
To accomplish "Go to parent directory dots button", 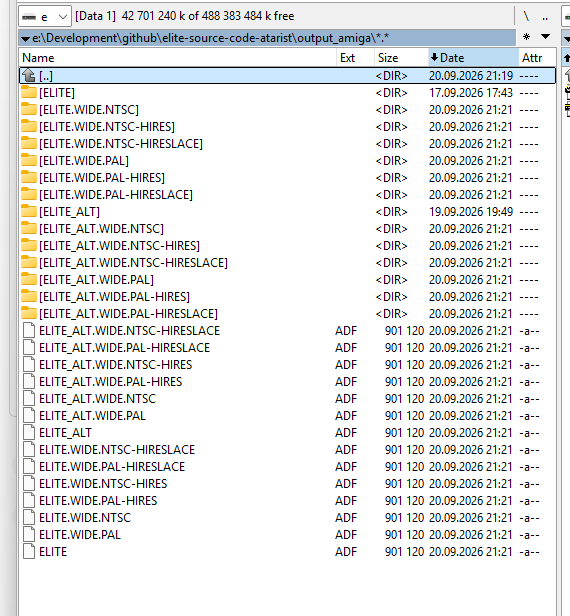I will tap(545, 17).
